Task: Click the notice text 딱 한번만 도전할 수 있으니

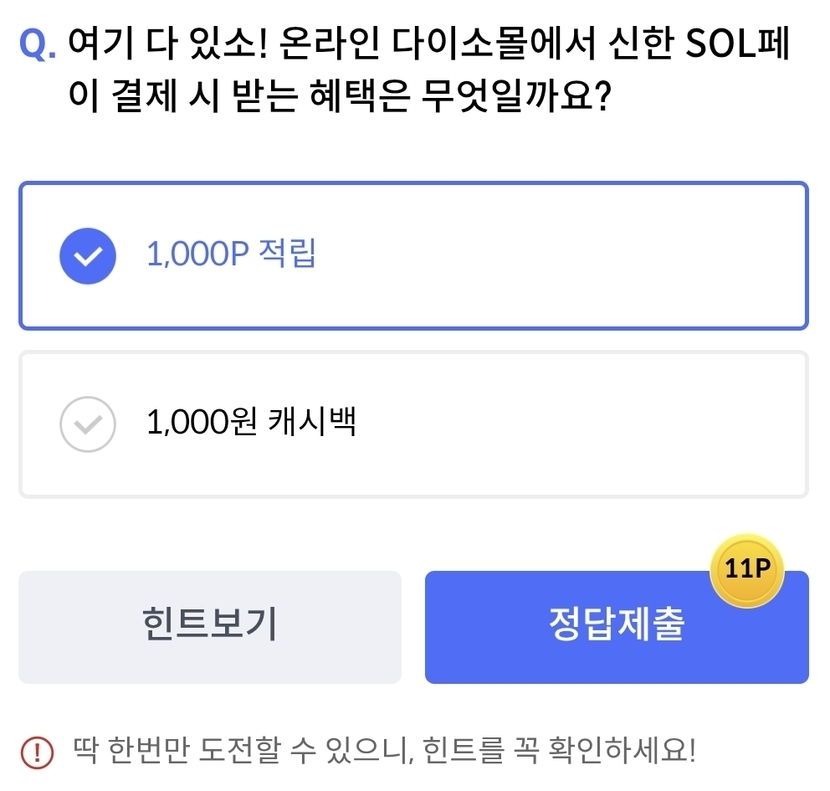Action: (242, 750)
